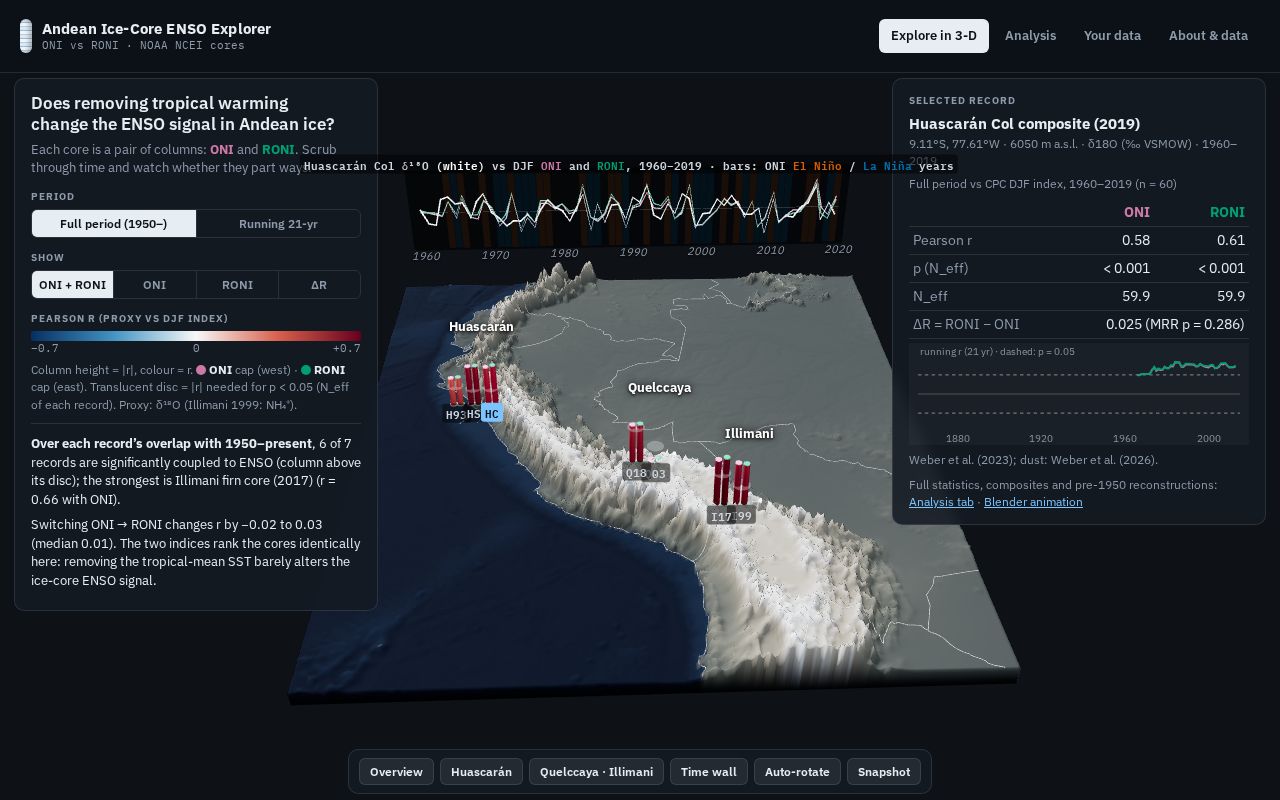Click the running r sparkline chart
The image size is (1280, 800).
pos(1078,394)
